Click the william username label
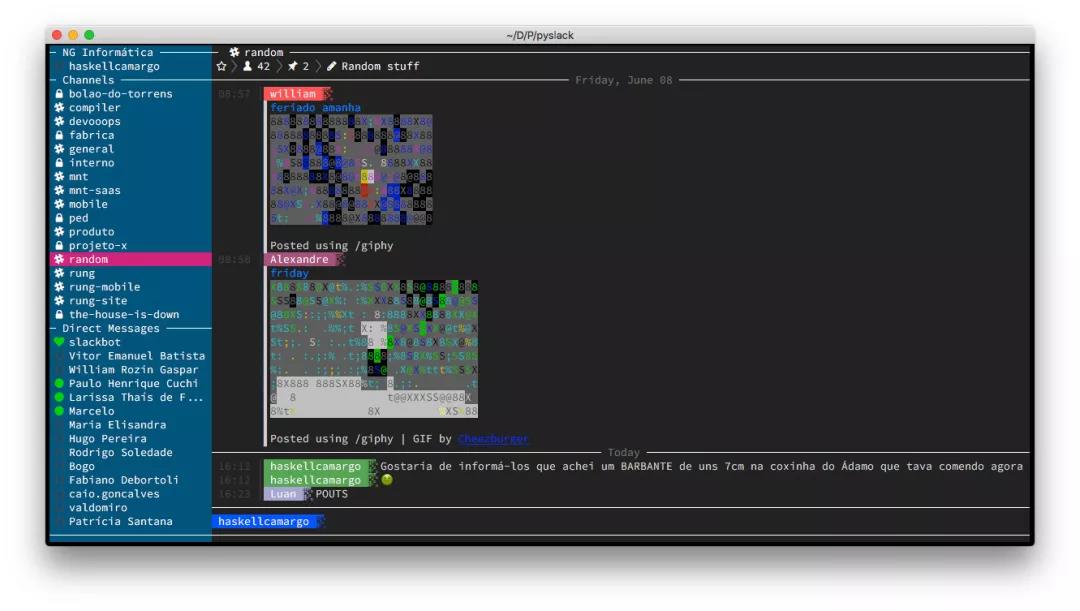The height and width of the screenshot is (611, 1080). tap(293, 94)
